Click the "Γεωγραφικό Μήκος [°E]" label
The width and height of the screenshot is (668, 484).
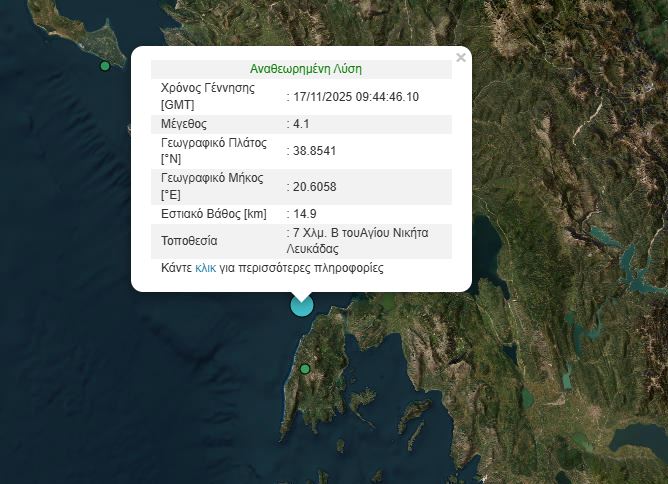(x=211, y=186)
